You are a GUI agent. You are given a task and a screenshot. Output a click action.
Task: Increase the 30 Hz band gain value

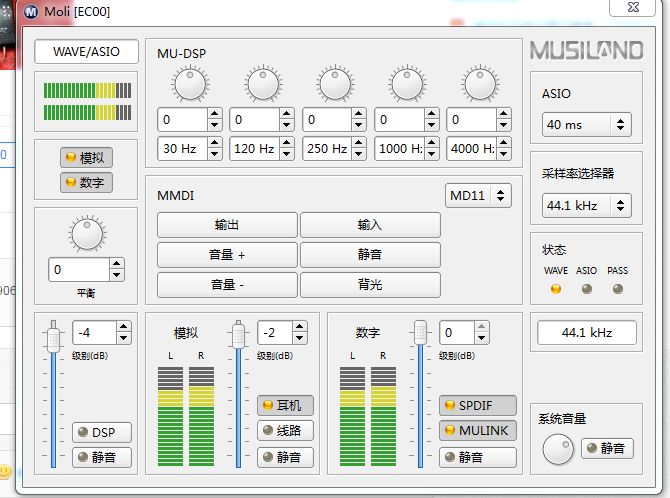tap(215, 114)
